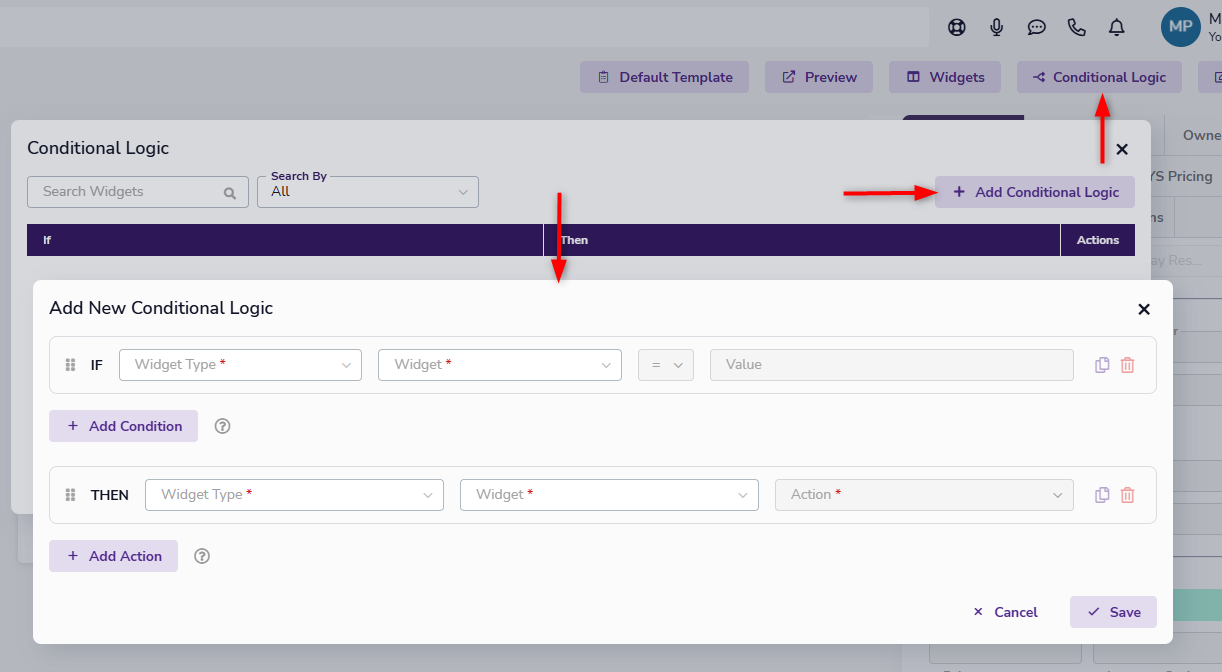This screenshot has width=1222, height=672.
Task: Duplicate the IF condition row
Action: (1102, 365)
